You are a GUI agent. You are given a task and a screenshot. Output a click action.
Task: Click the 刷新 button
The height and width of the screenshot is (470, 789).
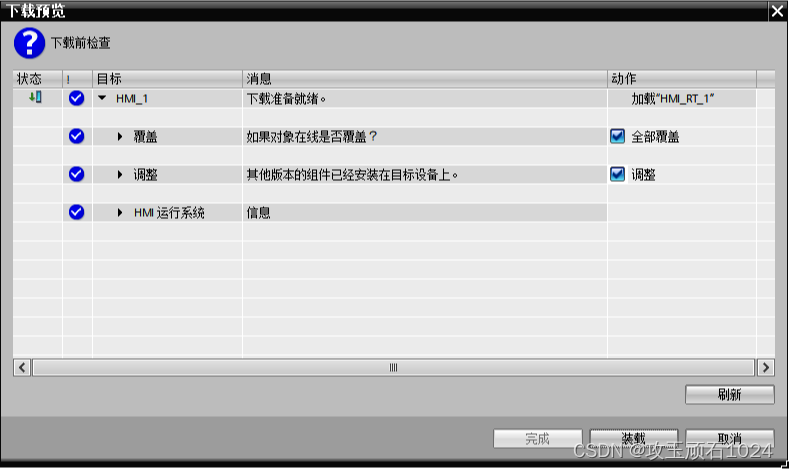click(x=730, y=395)
